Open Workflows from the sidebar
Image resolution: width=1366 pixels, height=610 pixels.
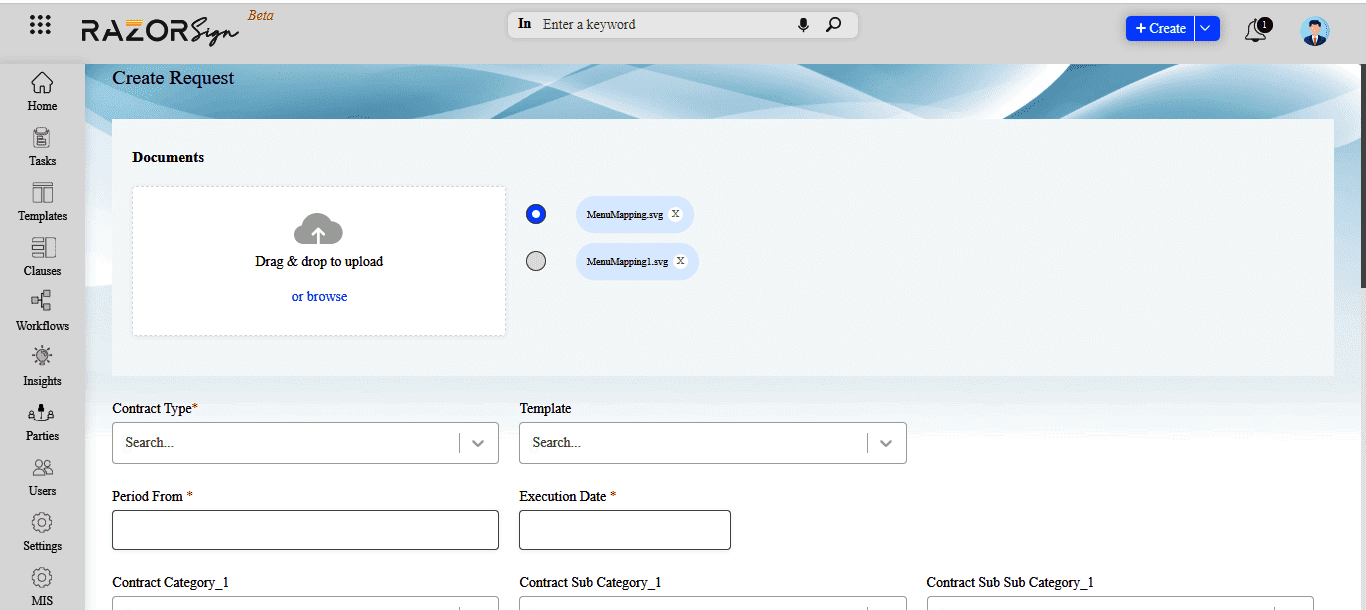click(x=42, y=311)
